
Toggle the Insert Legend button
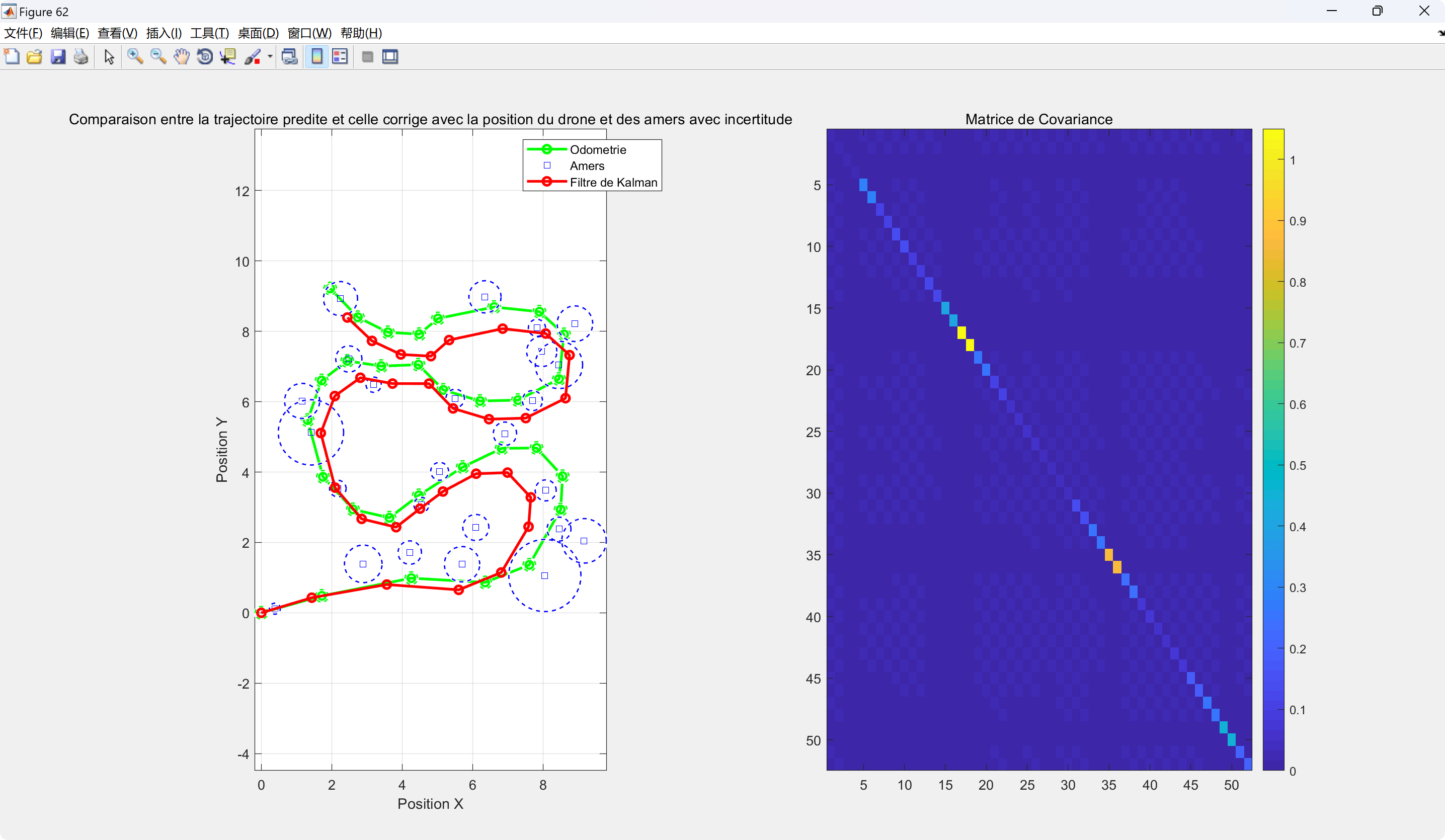coord(340,57)
